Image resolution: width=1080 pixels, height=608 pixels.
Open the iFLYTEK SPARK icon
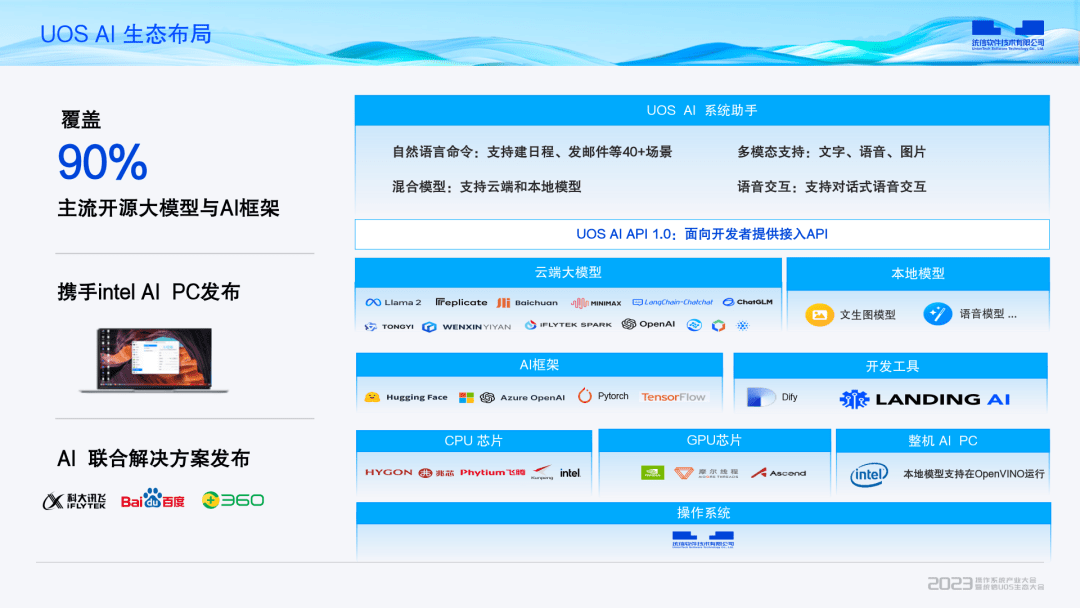tap(565, 324)
